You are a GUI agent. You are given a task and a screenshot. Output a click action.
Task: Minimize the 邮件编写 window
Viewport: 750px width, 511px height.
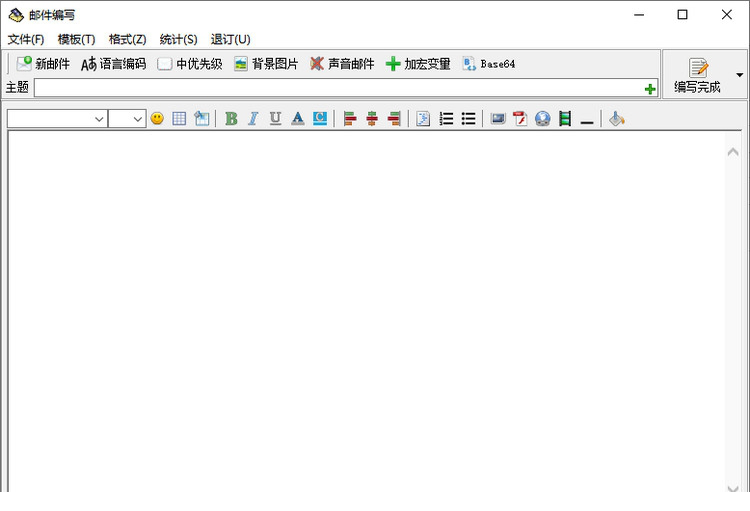pyautogui.click(x=639, y=15)
